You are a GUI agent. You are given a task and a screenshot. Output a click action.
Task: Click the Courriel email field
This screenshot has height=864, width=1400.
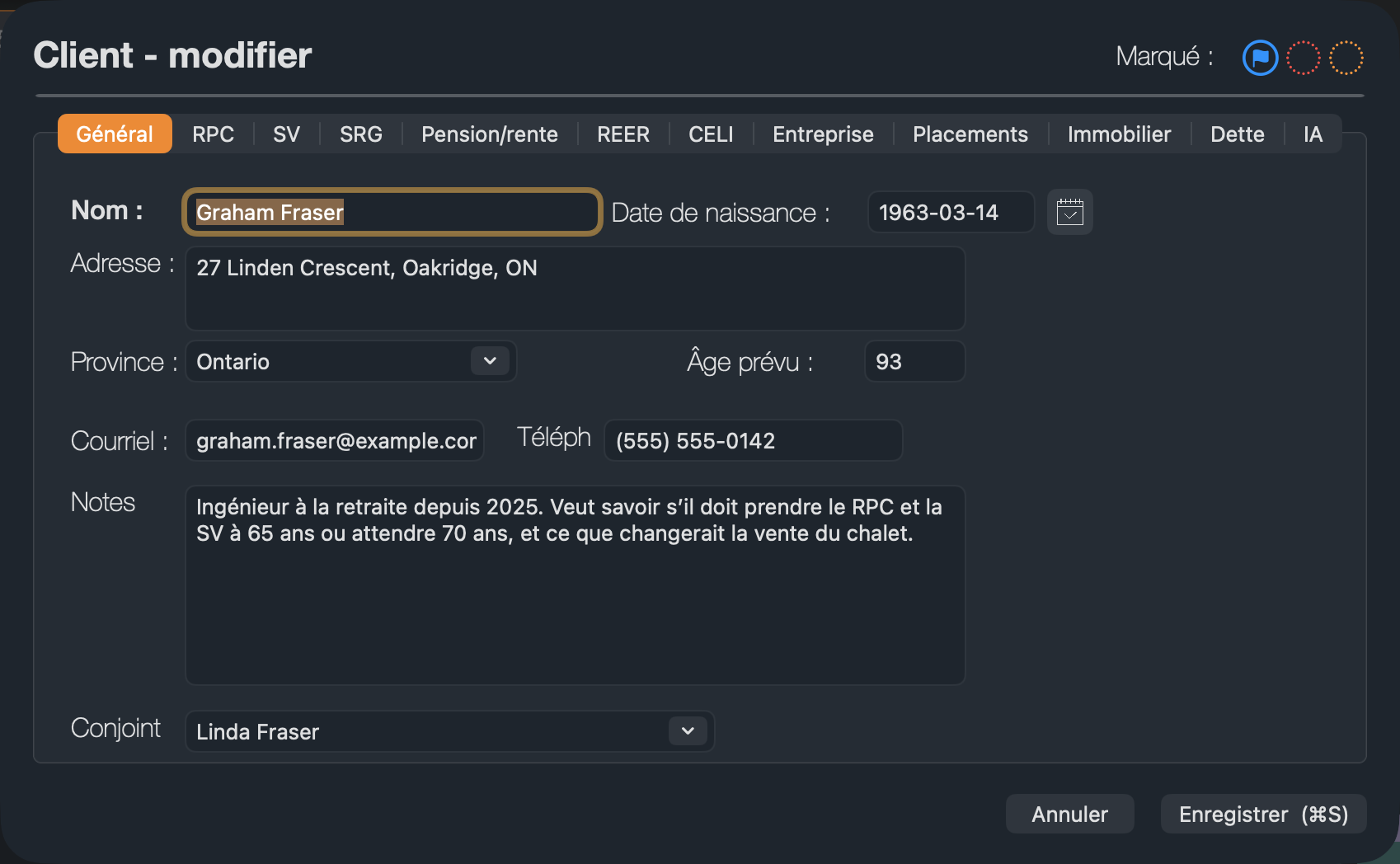point(334,440)
